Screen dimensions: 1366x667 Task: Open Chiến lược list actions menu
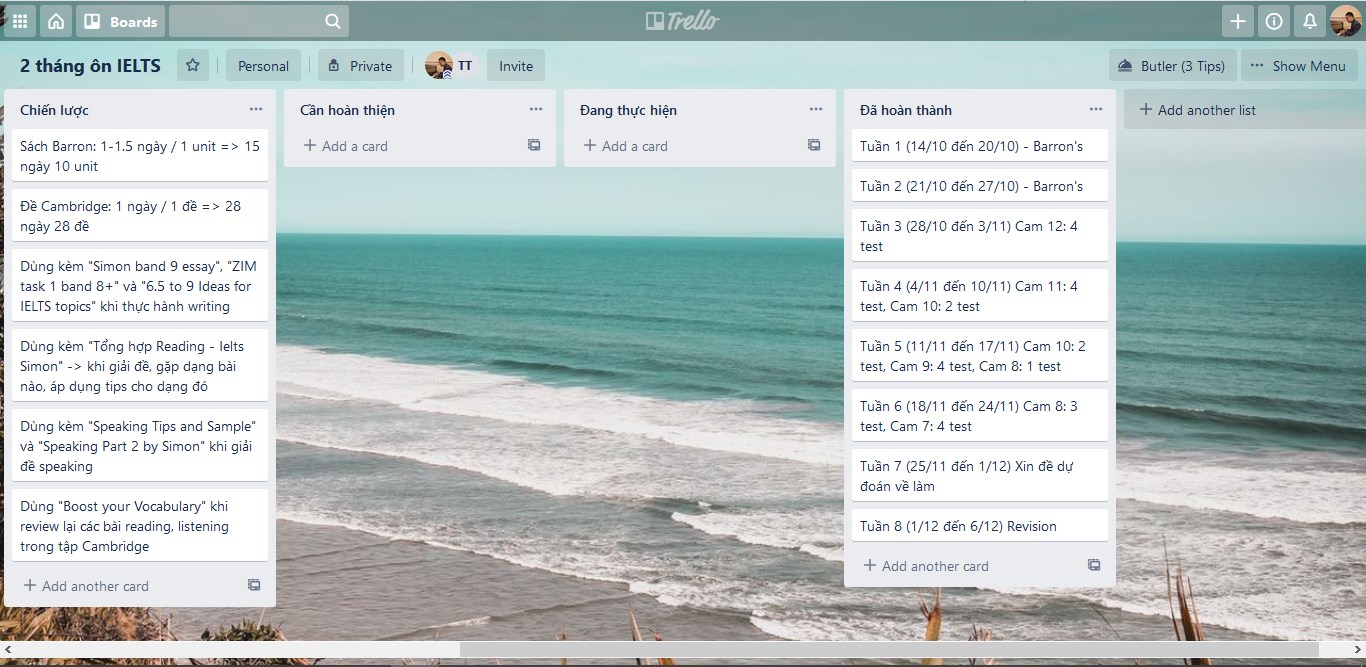tap(256, 110)
